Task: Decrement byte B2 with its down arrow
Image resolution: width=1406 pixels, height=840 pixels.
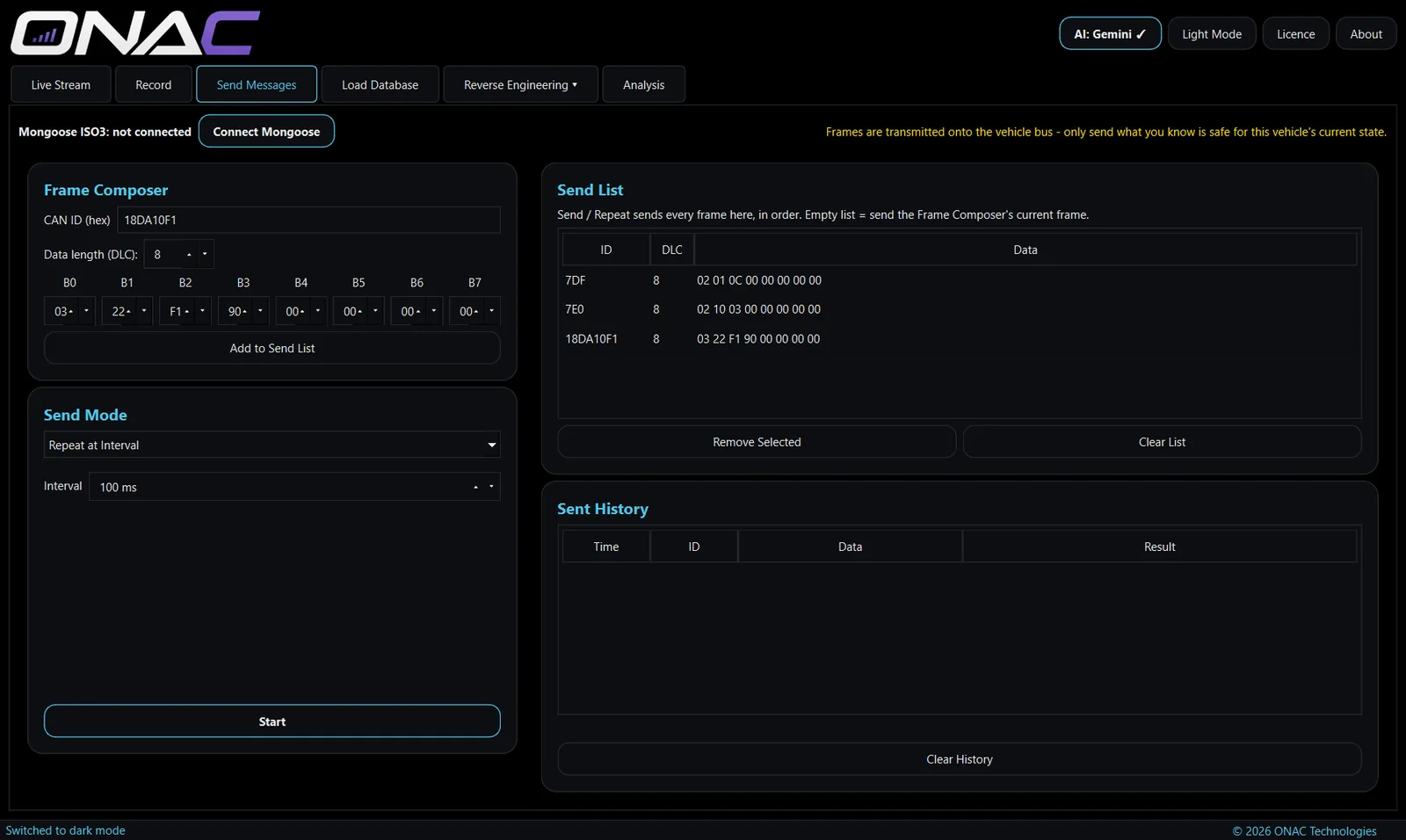Action: tap(202, 311)
